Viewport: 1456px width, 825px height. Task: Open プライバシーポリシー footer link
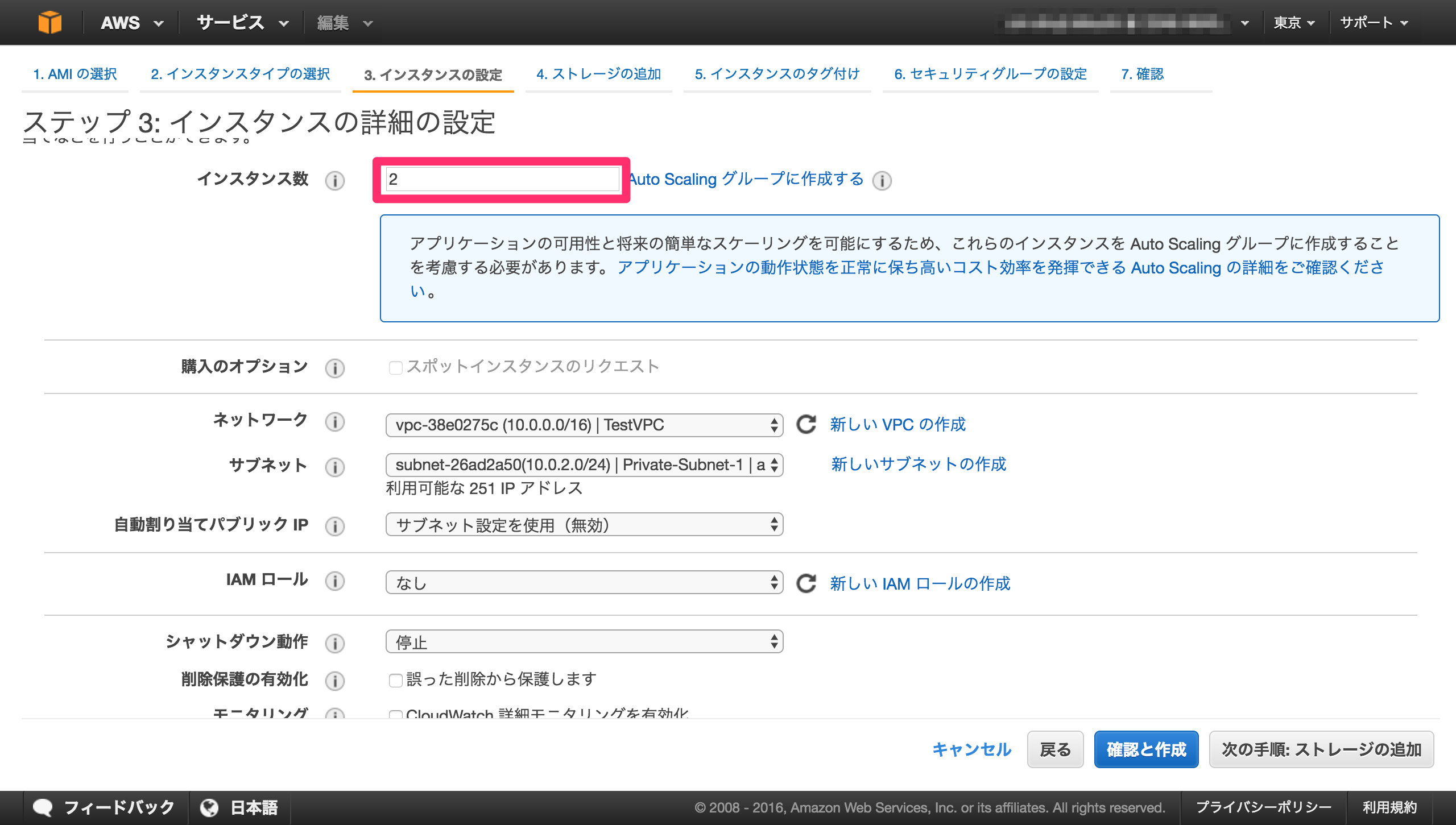point(1263,807)
